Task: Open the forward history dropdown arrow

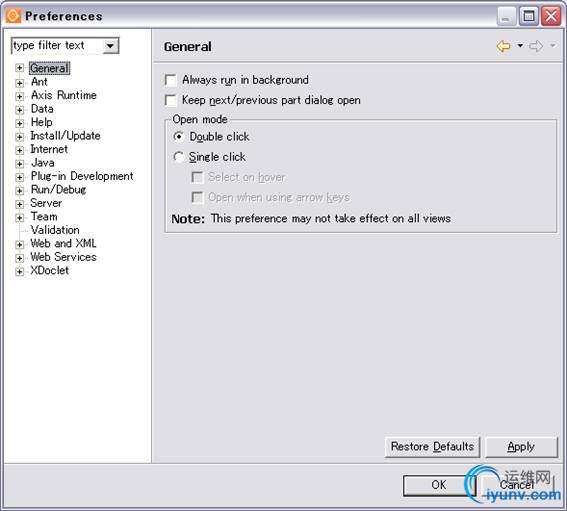Action: [553, 46]
